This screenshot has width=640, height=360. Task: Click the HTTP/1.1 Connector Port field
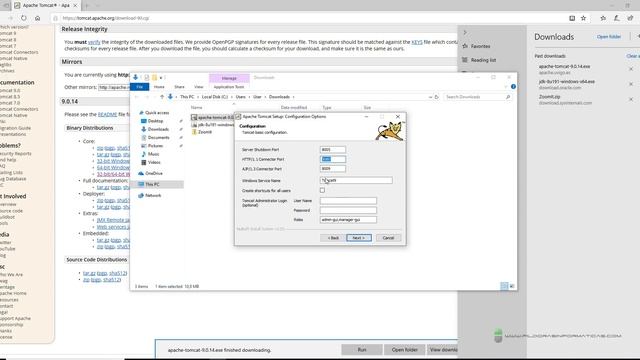click(x=333, y=159)
